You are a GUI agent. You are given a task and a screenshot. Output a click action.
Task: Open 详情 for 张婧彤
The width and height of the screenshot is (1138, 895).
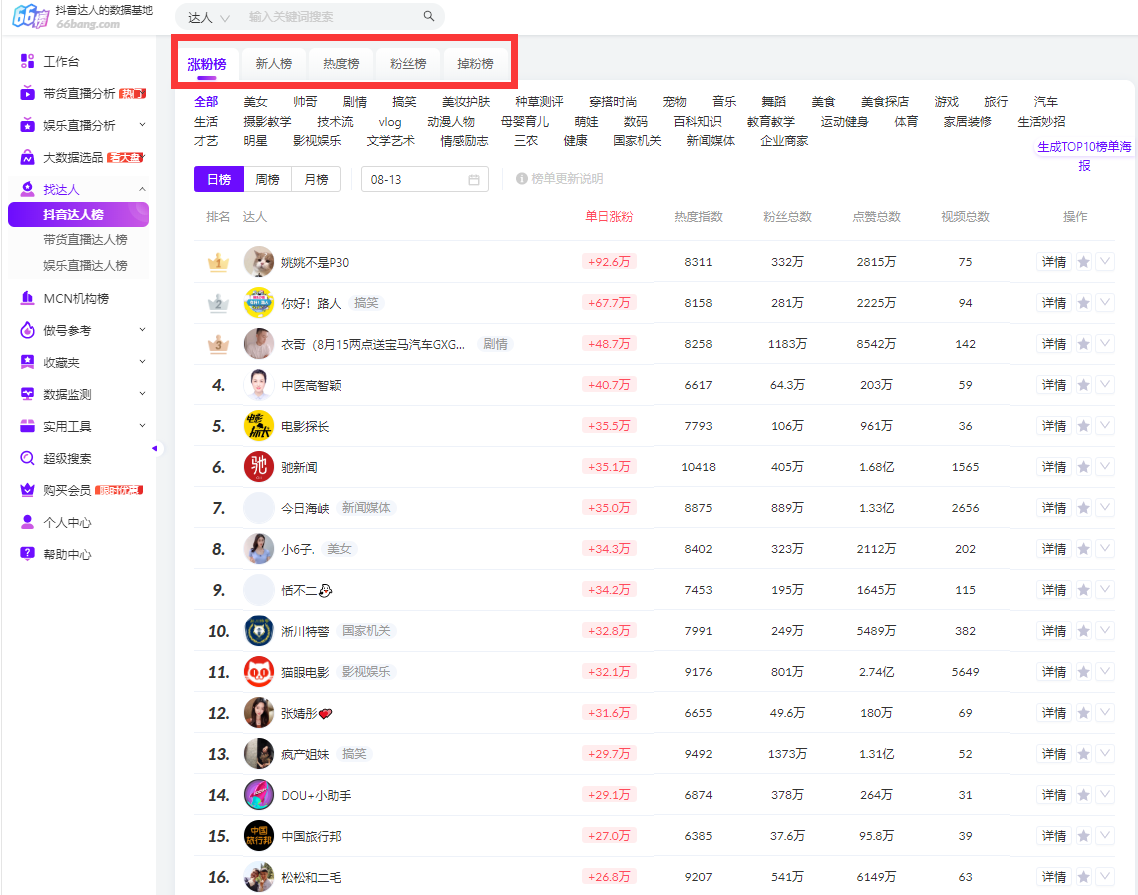(x=1054, y=714)
